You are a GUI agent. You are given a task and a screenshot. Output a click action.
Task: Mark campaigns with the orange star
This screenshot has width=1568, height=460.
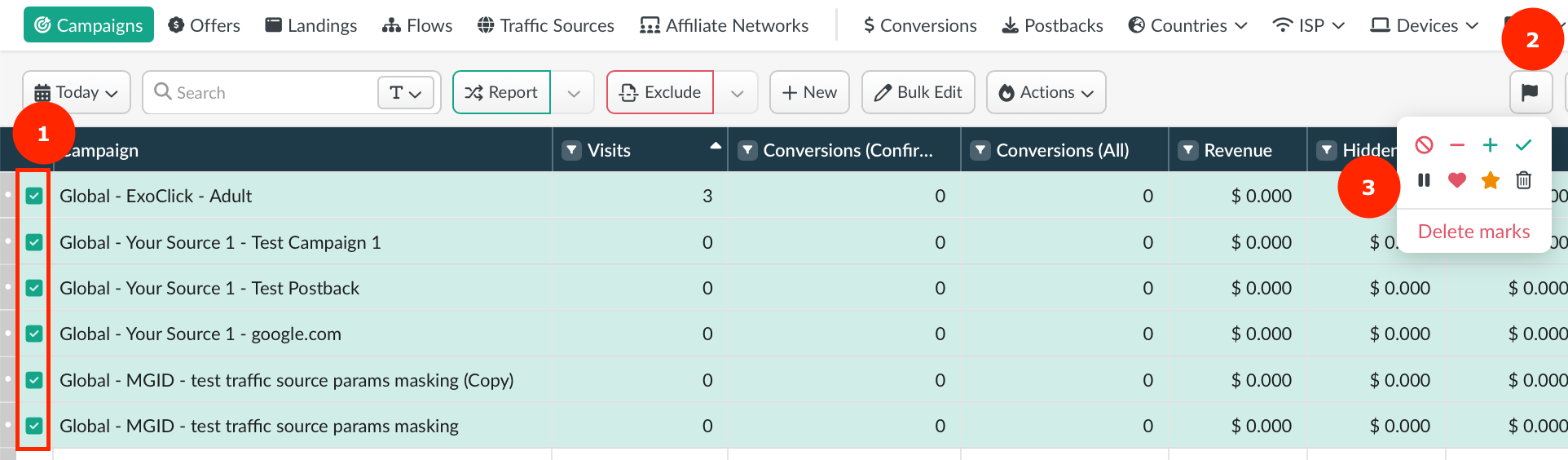(x=1490, y=180)
